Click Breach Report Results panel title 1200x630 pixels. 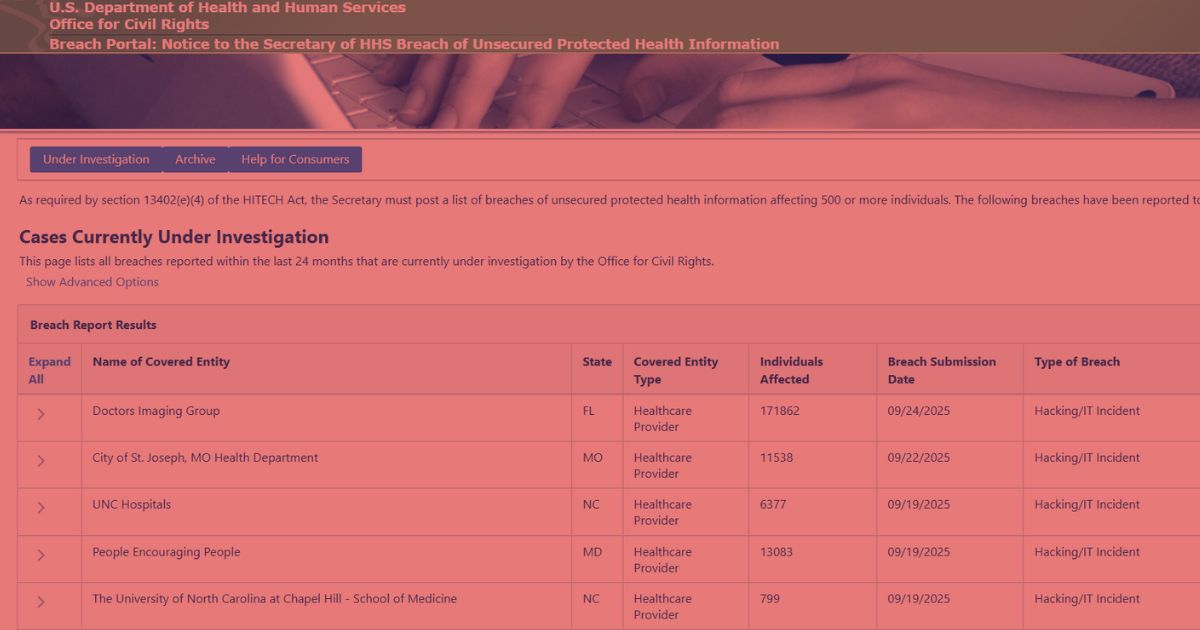[93, 325]
